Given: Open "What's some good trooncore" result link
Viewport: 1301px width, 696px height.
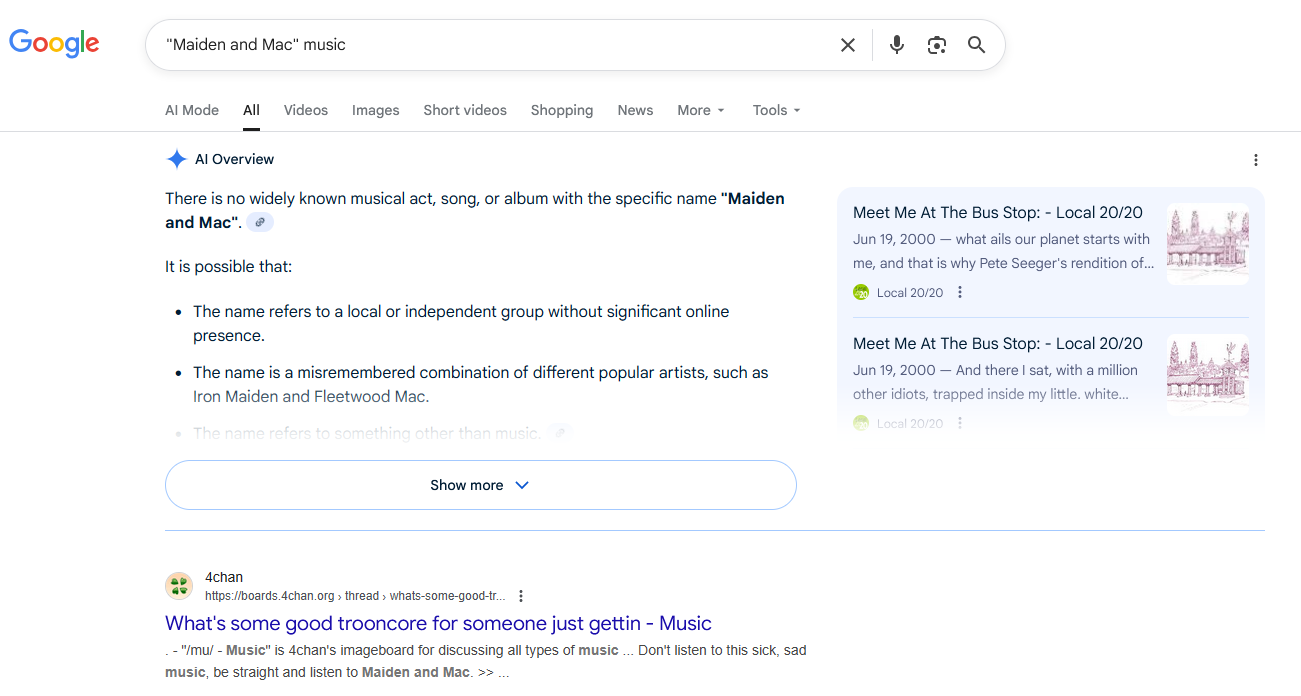Looking at the screenshot, I should (438, 623).
